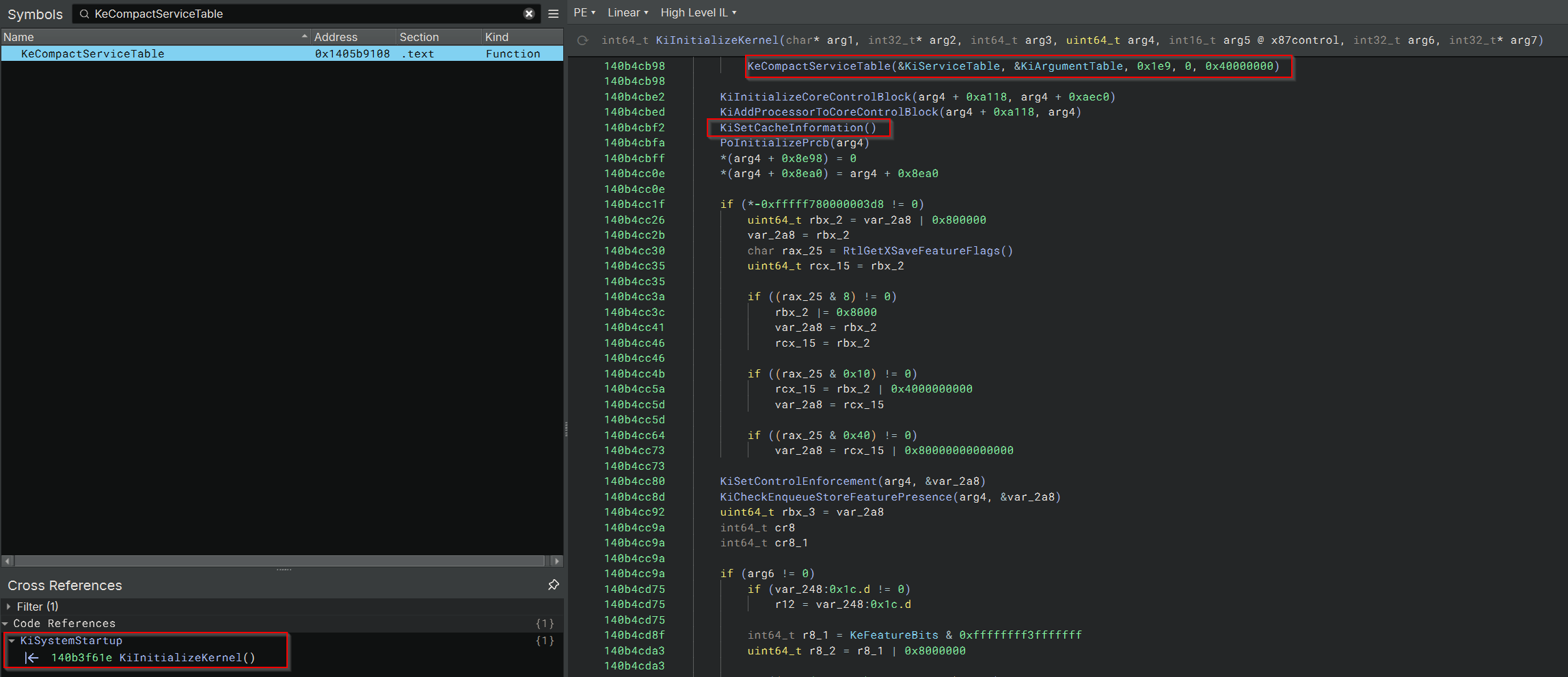Click the scrollbar right arrow
Screen dimensions: 1568x677
[x=556, y=561]
